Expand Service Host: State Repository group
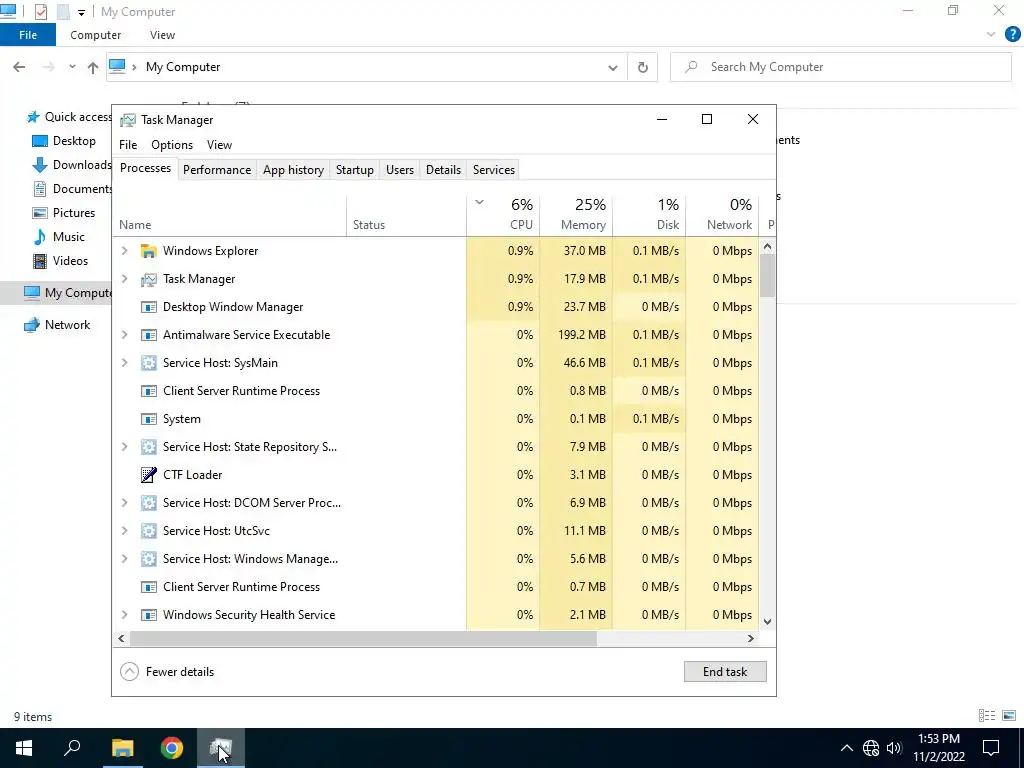 pyautogui.click(x=125, y=447)
